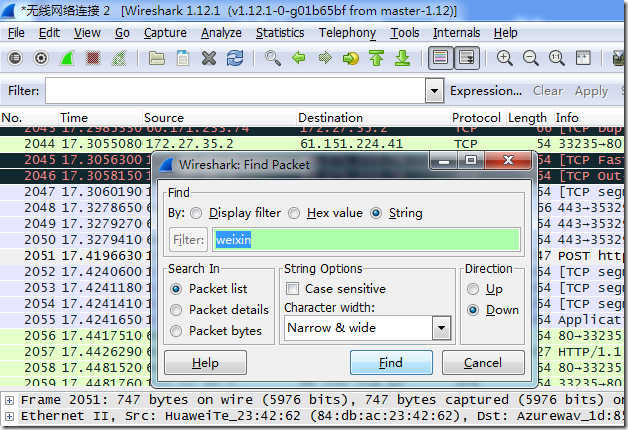Start a new live capture (green fin)

[x=67, y=58]
